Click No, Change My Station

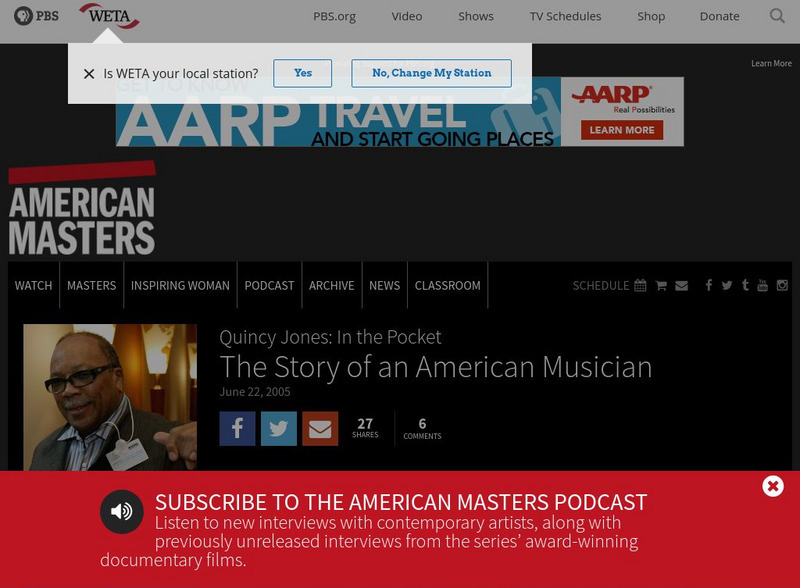pyautogui.click(x=431, y=73)
